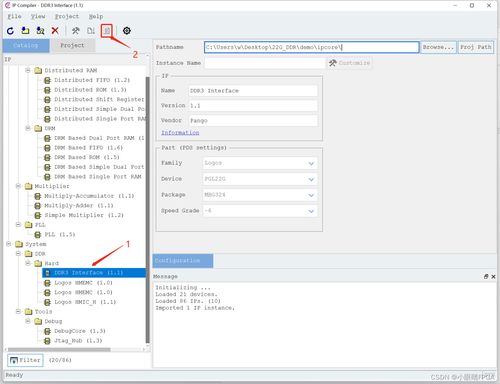Collapse the Tools tree node
The width and height of the screenshot is (500, 384).
pos(18,312)
